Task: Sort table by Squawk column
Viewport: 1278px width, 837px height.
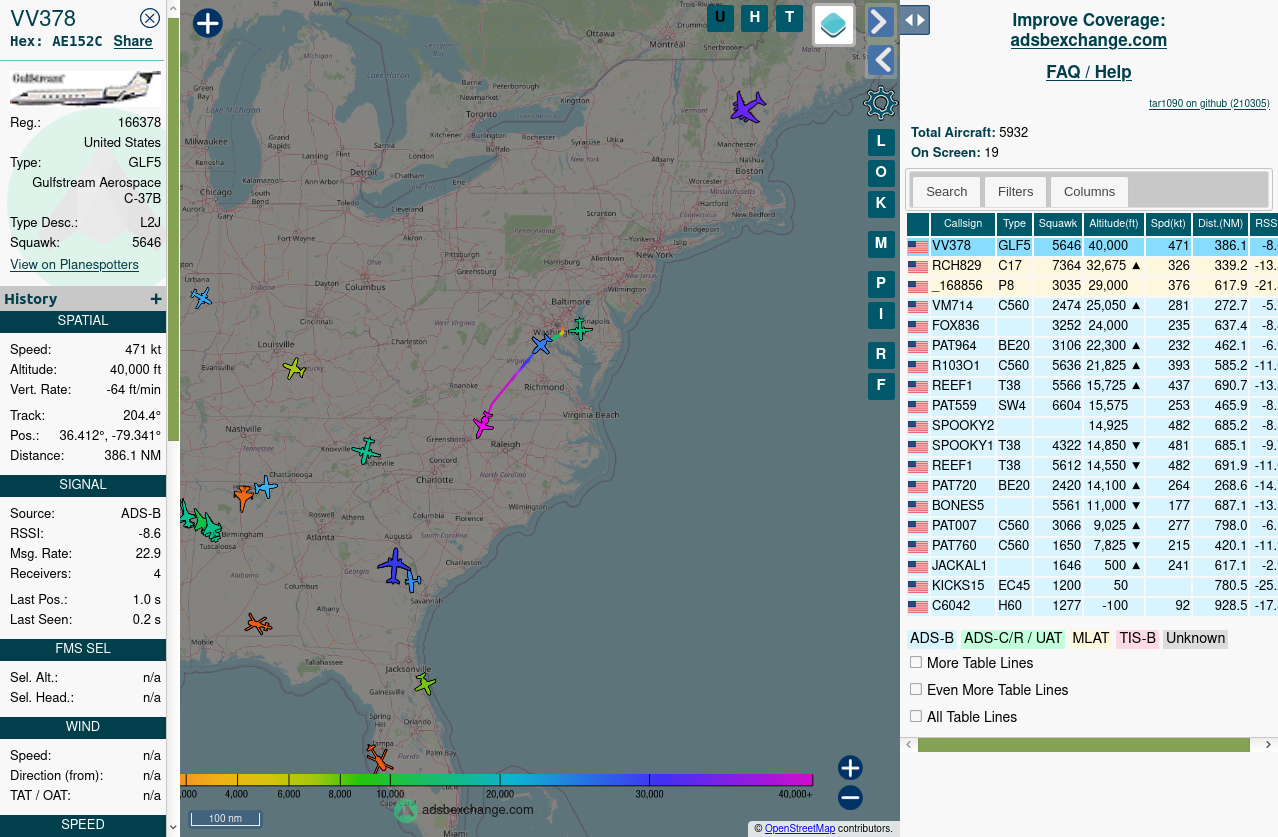Action: 1058,224
